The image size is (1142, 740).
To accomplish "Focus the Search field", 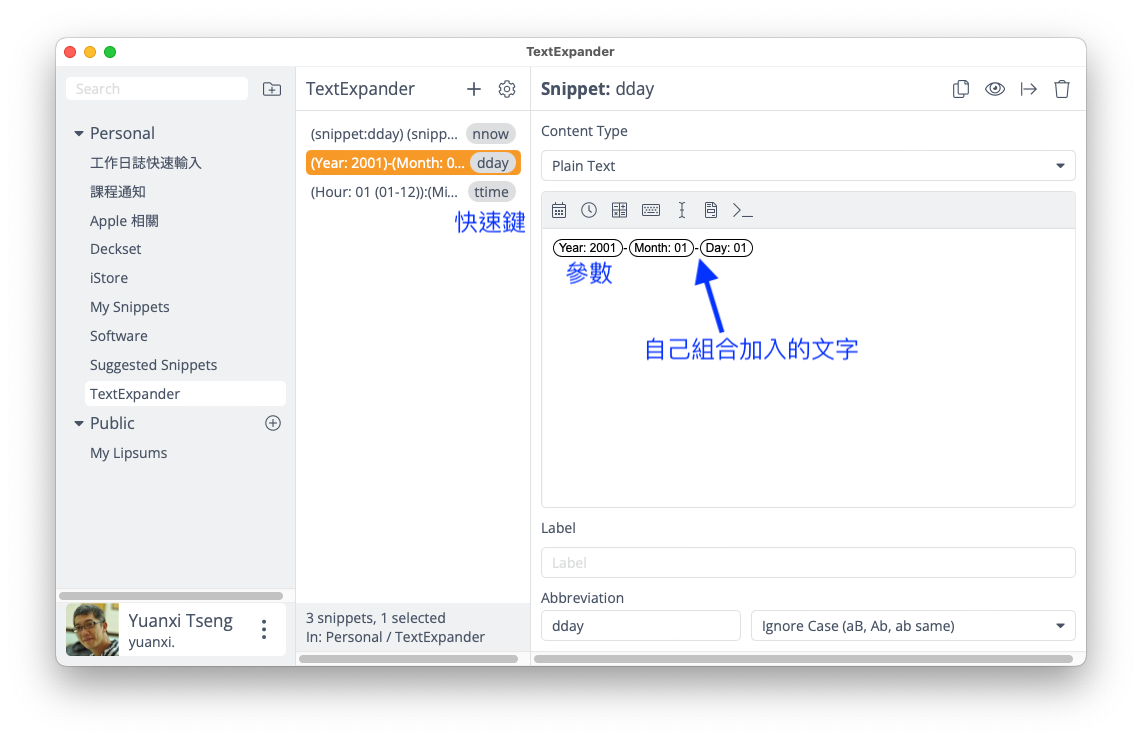I will pyautogui.click(x=157, y=89).
